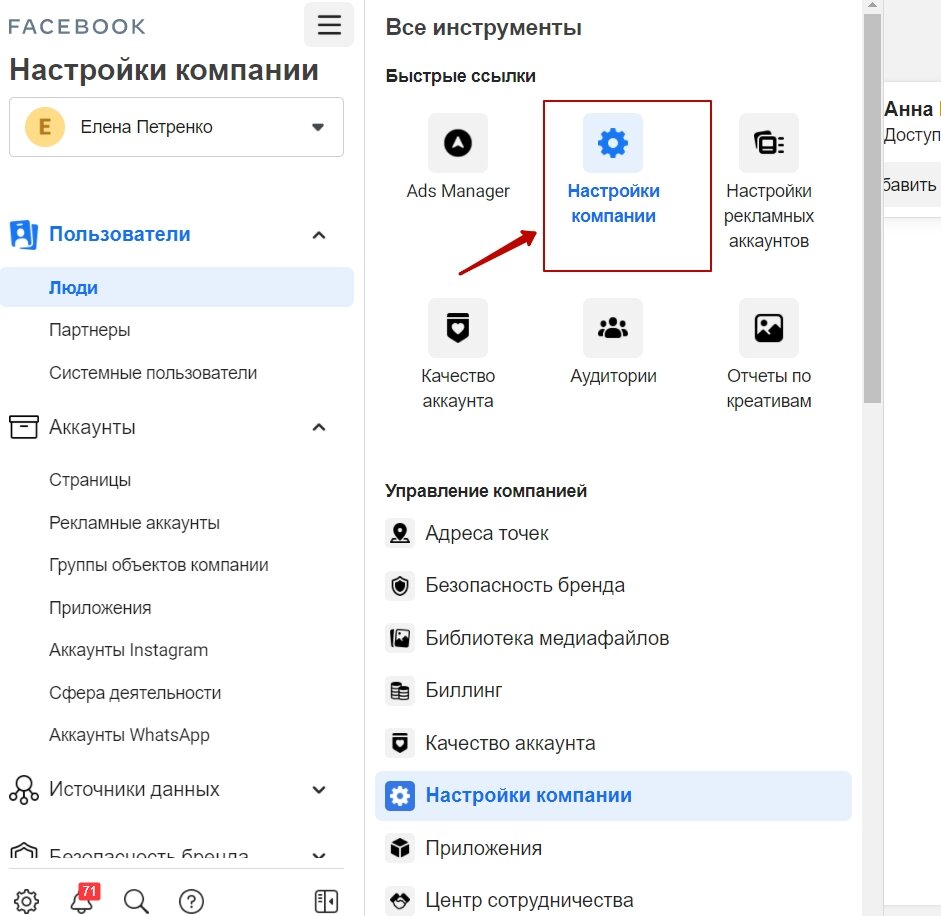941x916 pixels.
Task: Expand the Источники данных section chevron
Action: point(319,790)
